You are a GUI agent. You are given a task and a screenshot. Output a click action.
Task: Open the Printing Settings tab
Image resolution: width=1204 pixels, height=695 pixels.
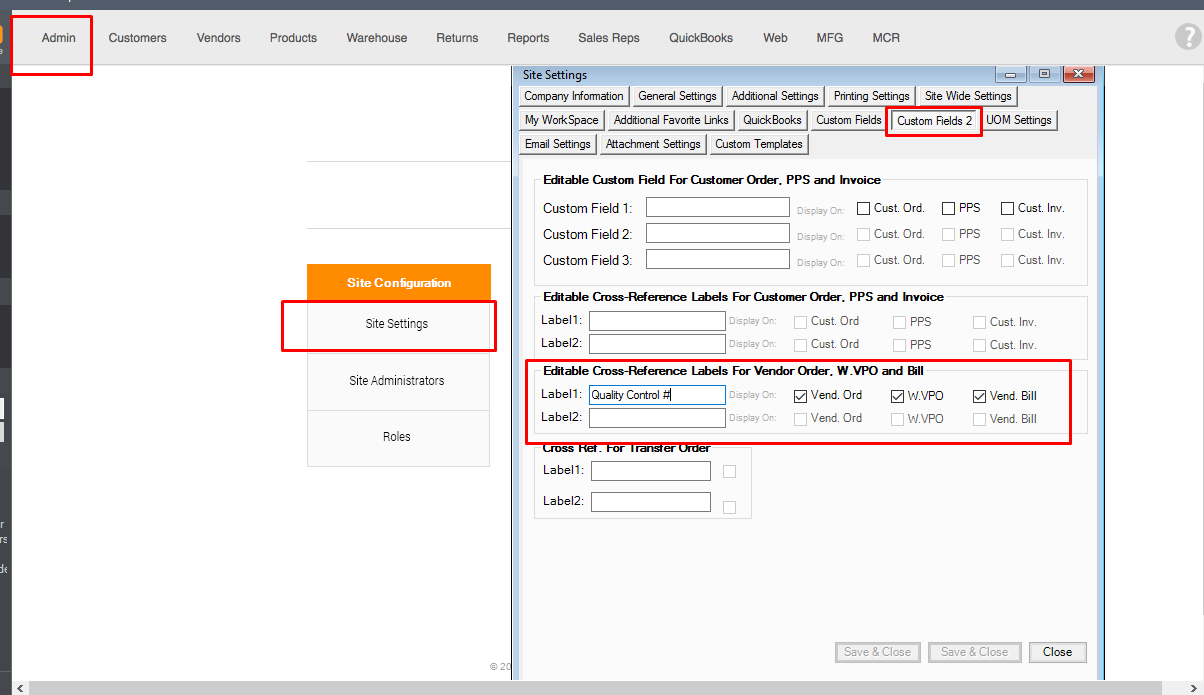(x=871, y=96)
